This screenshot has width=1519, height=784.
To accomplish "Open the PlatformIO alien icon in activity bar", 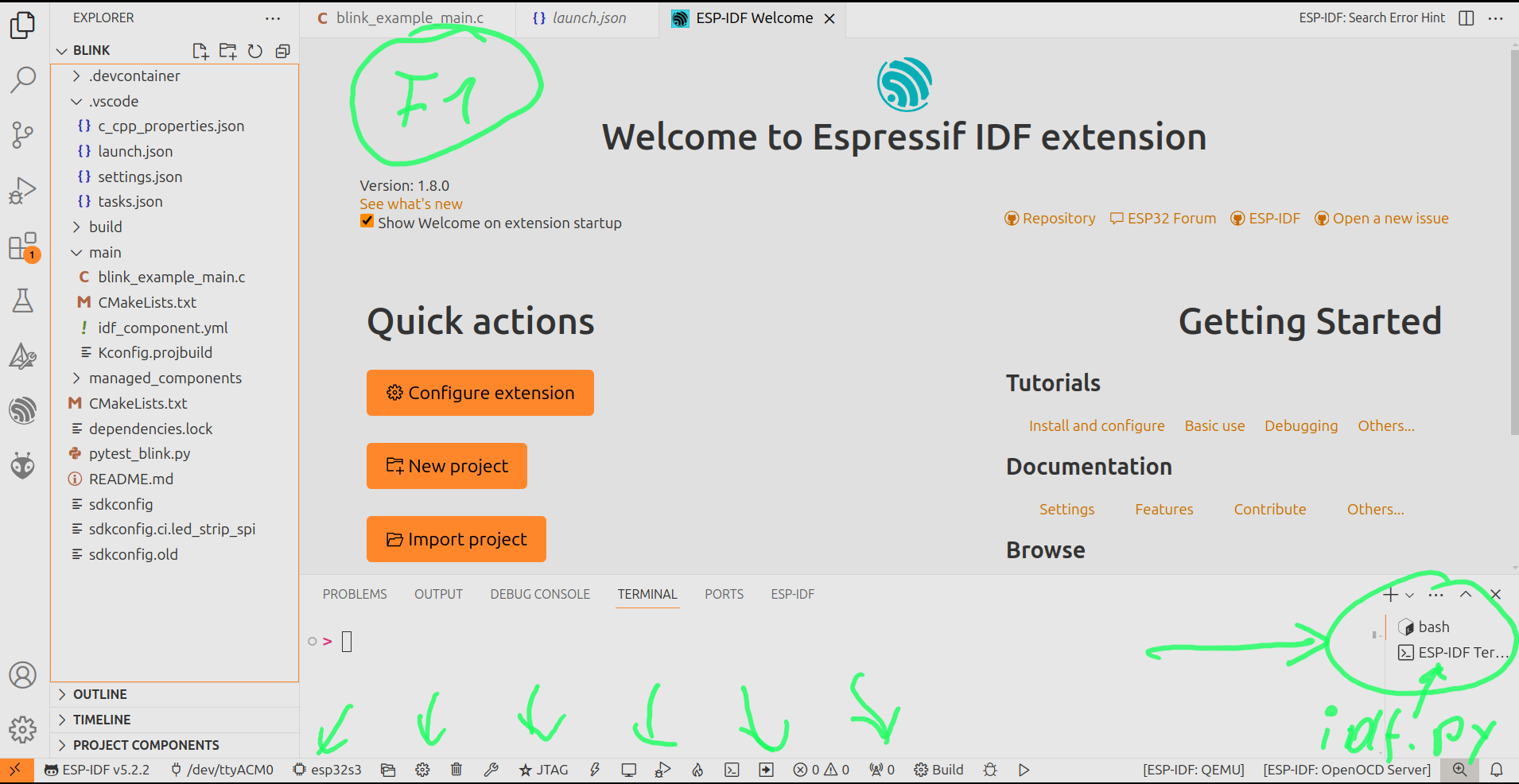I will [22, 465].
